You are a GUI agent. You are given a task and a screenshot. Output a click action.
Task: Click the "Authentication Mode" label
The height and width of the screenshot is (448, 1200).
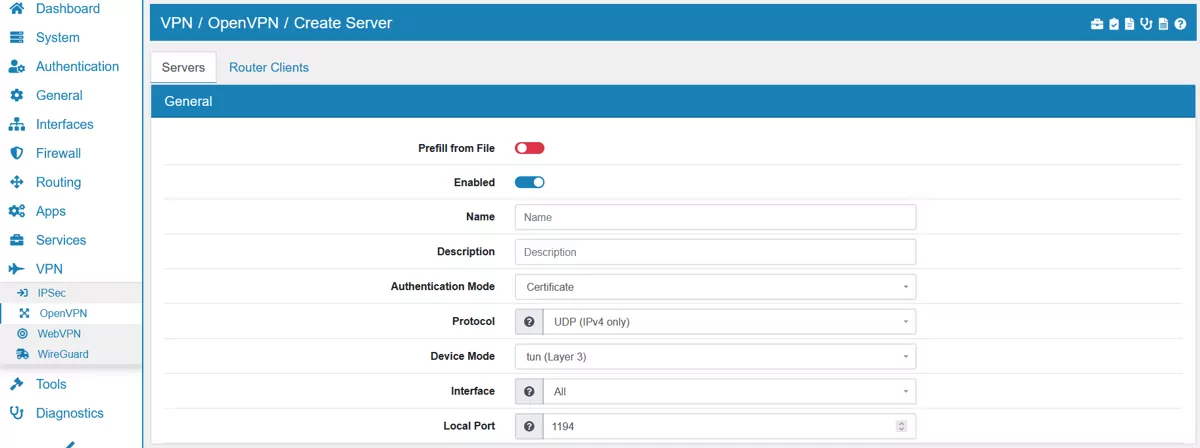click(x=443, y=286)
